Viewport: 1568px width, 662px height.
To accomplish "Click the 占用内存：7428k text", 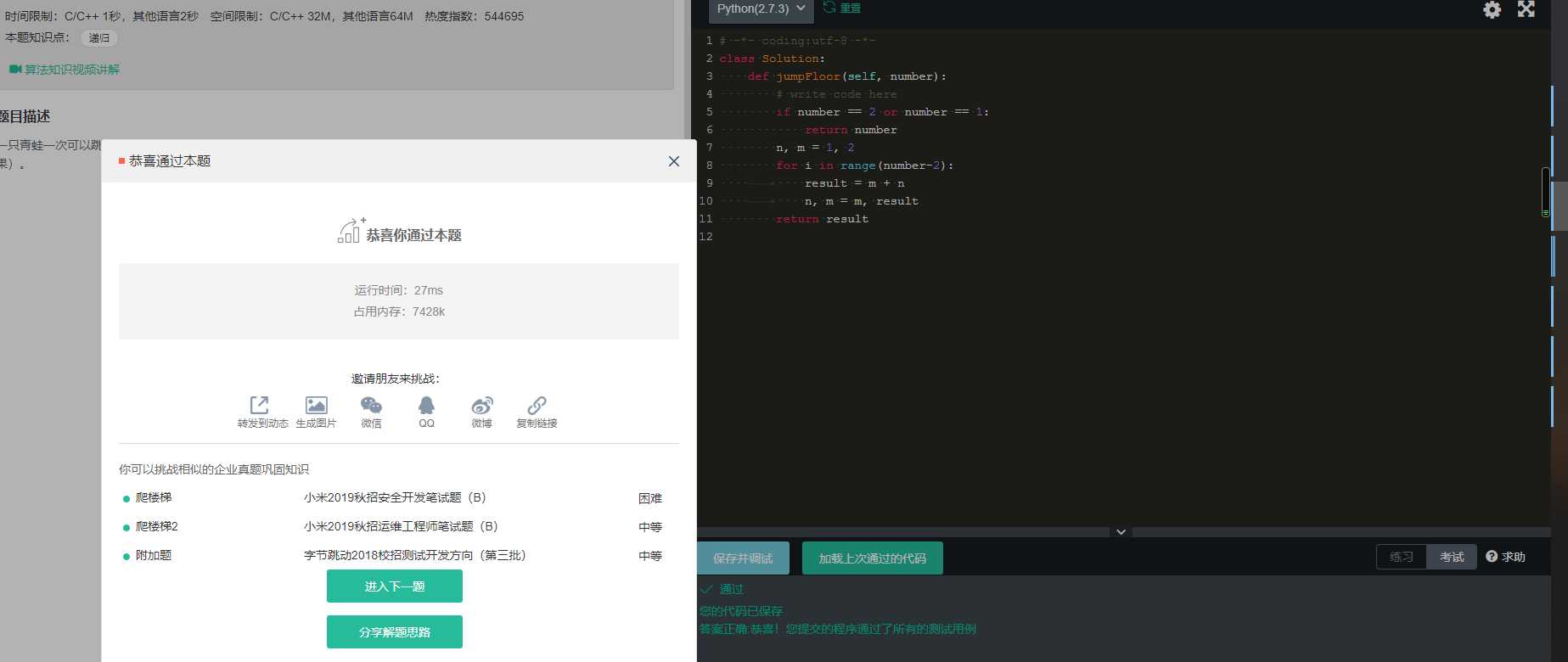I will click(x=399, y=311).
